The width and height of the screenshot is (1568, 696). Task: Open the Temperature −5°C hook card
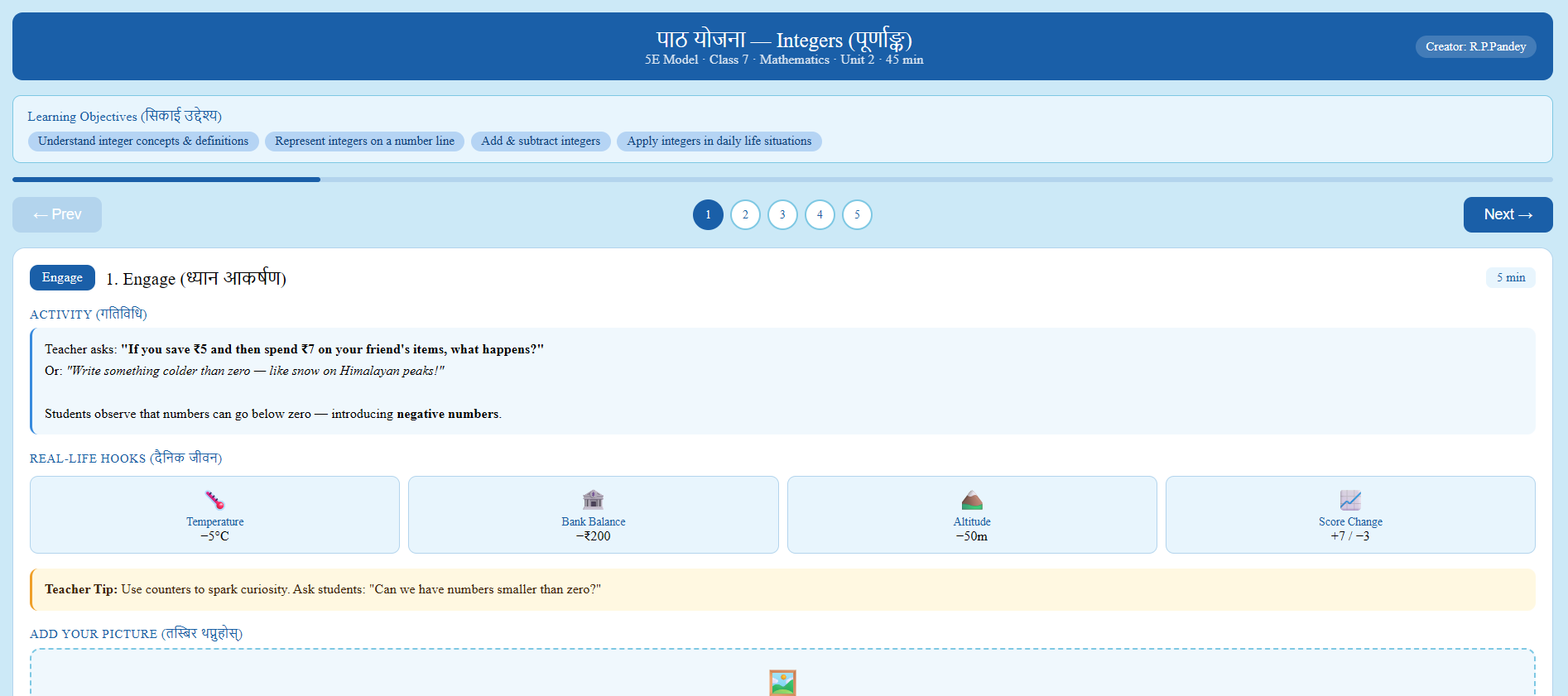point(214,515)
